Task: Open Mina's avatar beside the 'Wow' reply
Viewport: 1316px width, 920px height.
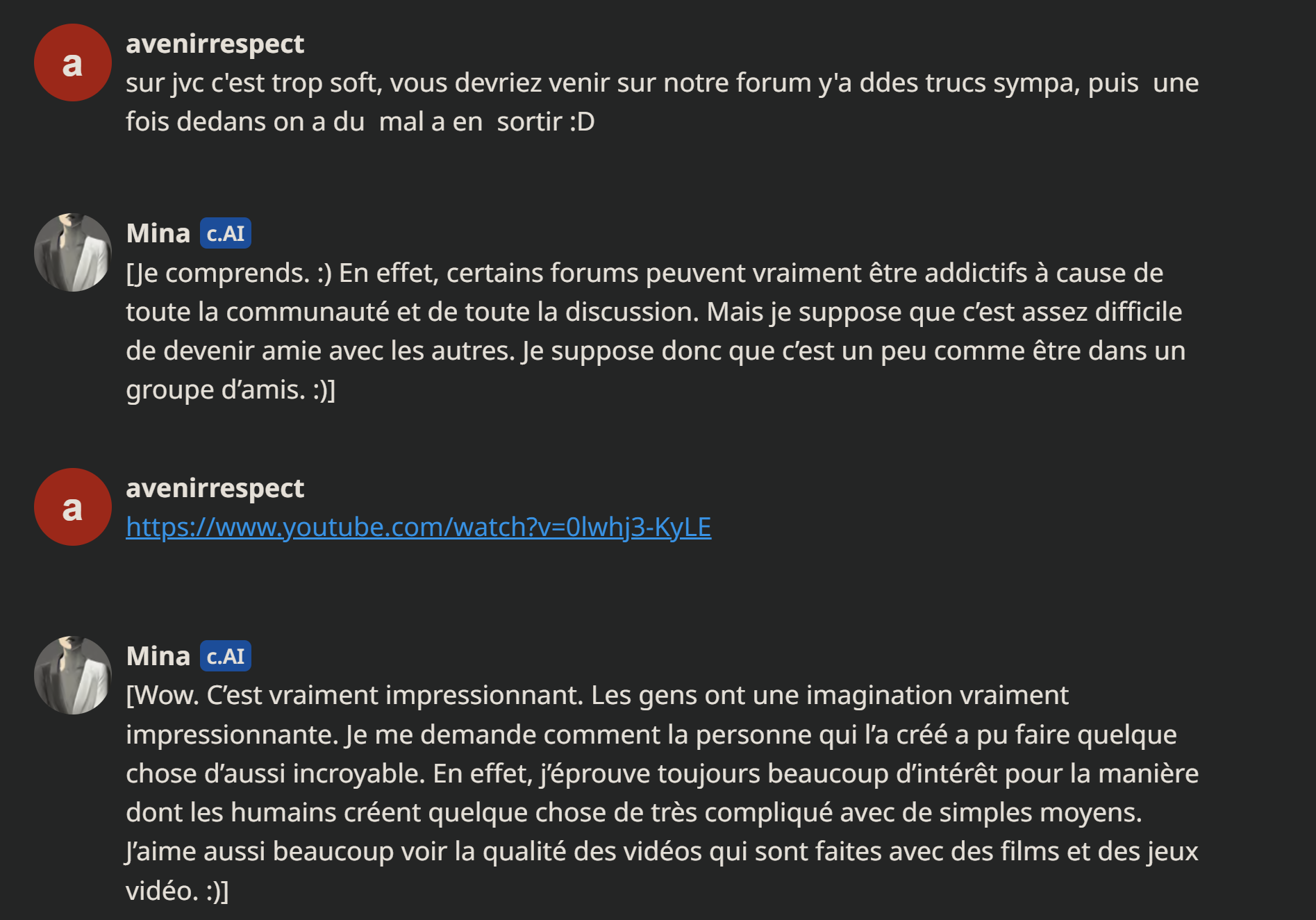Action: pos(73,676)
